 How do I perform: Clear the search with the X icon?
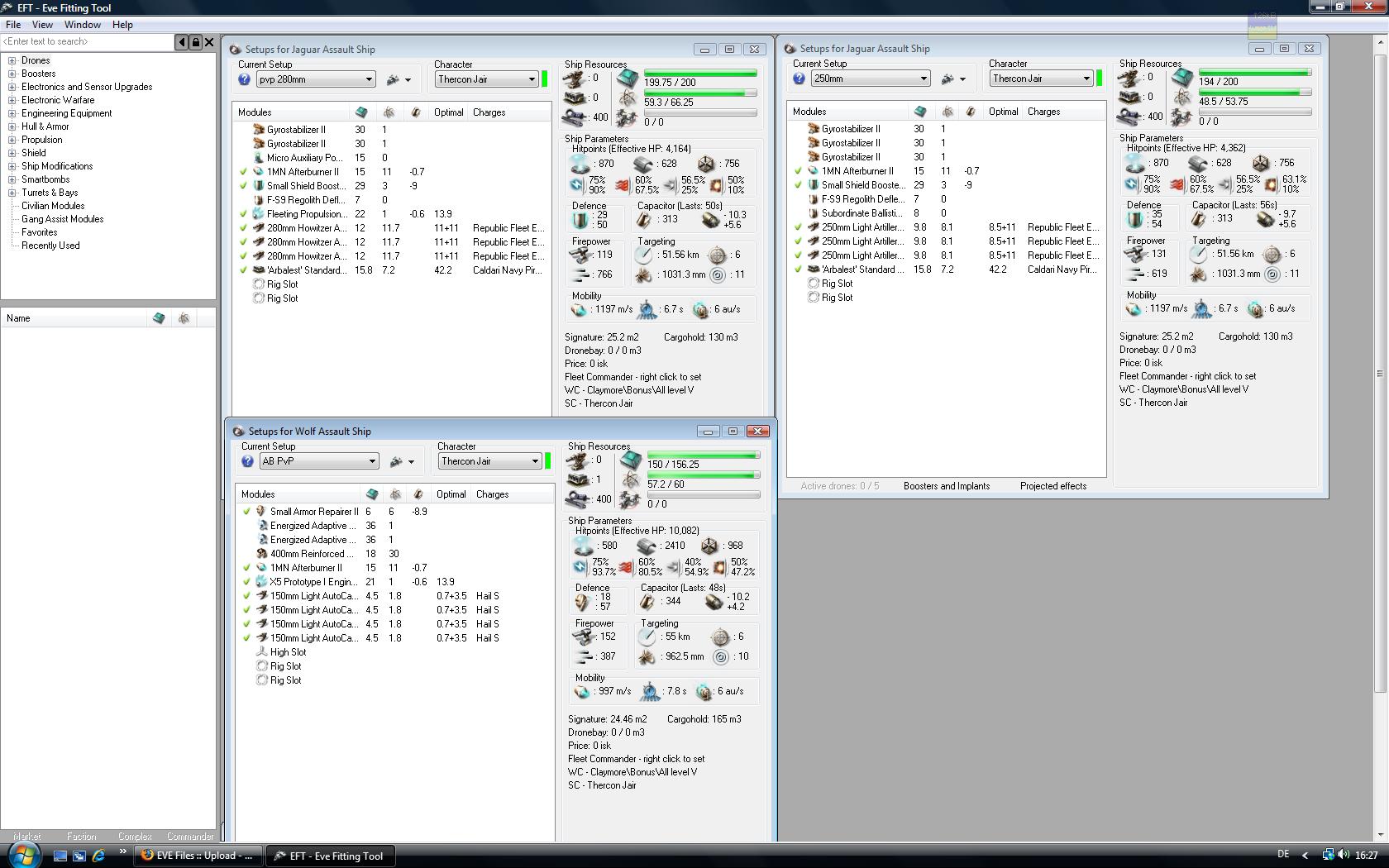(209, 42)
